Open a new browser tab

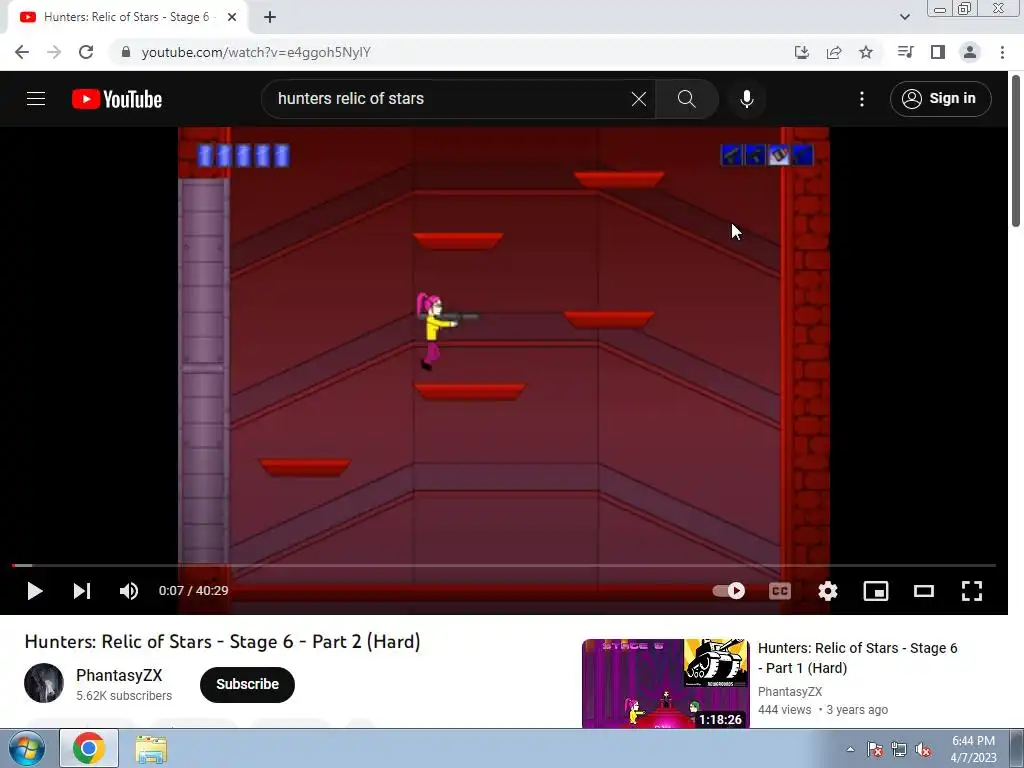pyautogui.click(x=270, y=17)
